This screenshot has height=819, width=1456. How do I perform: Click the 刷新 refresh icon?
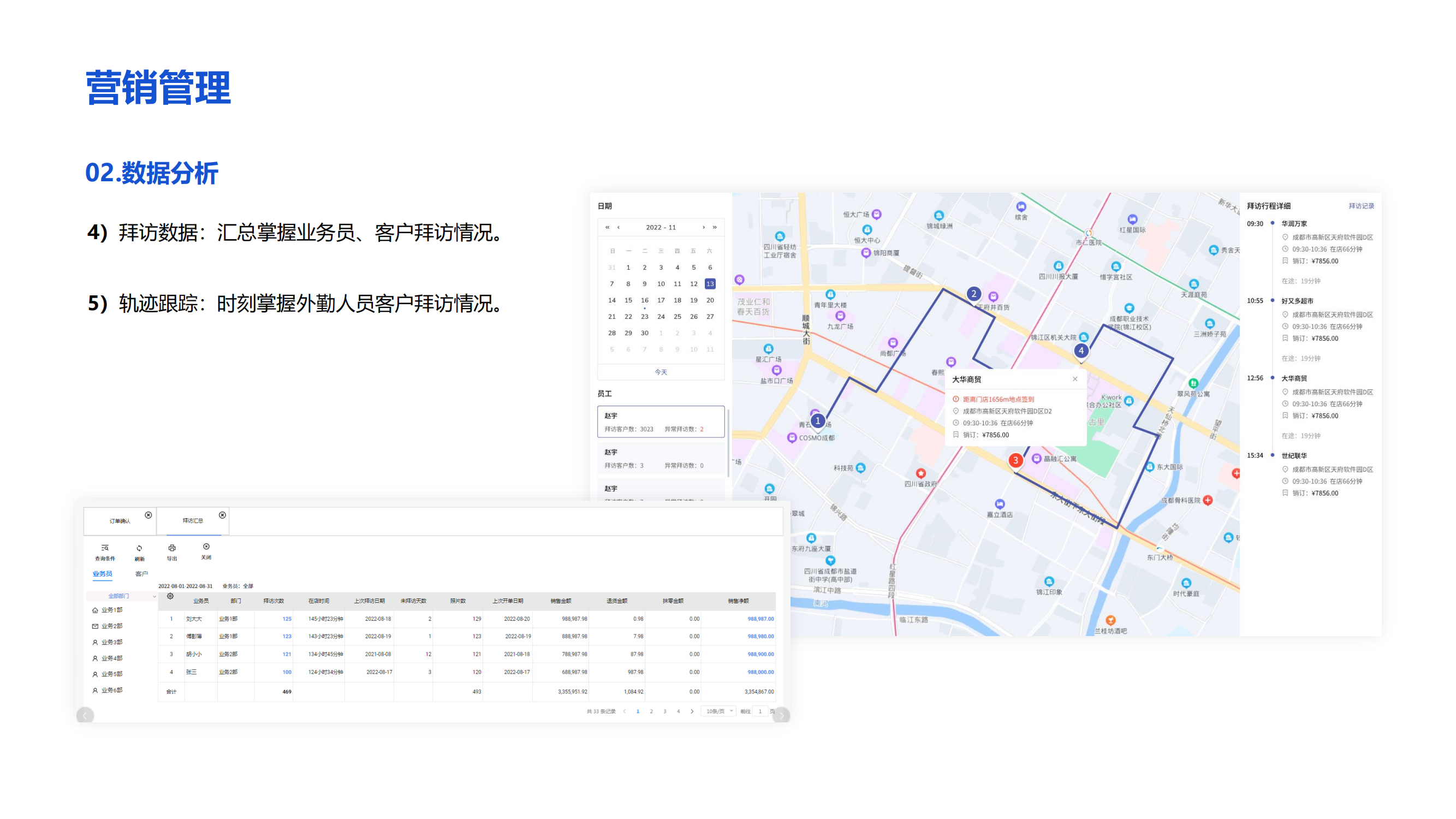[140, 548]
